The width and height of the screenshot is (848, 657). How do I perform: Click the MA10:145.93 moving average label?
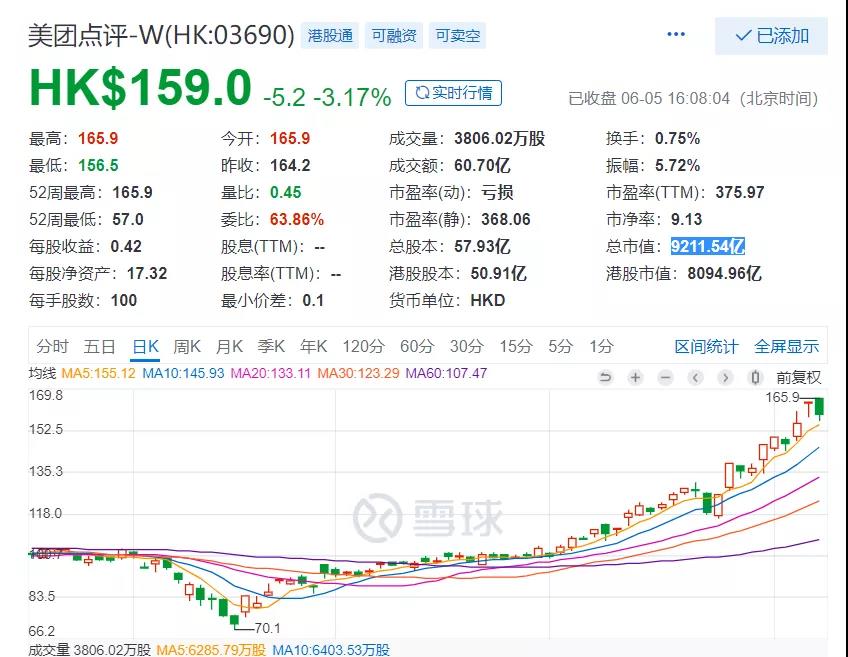183,373
